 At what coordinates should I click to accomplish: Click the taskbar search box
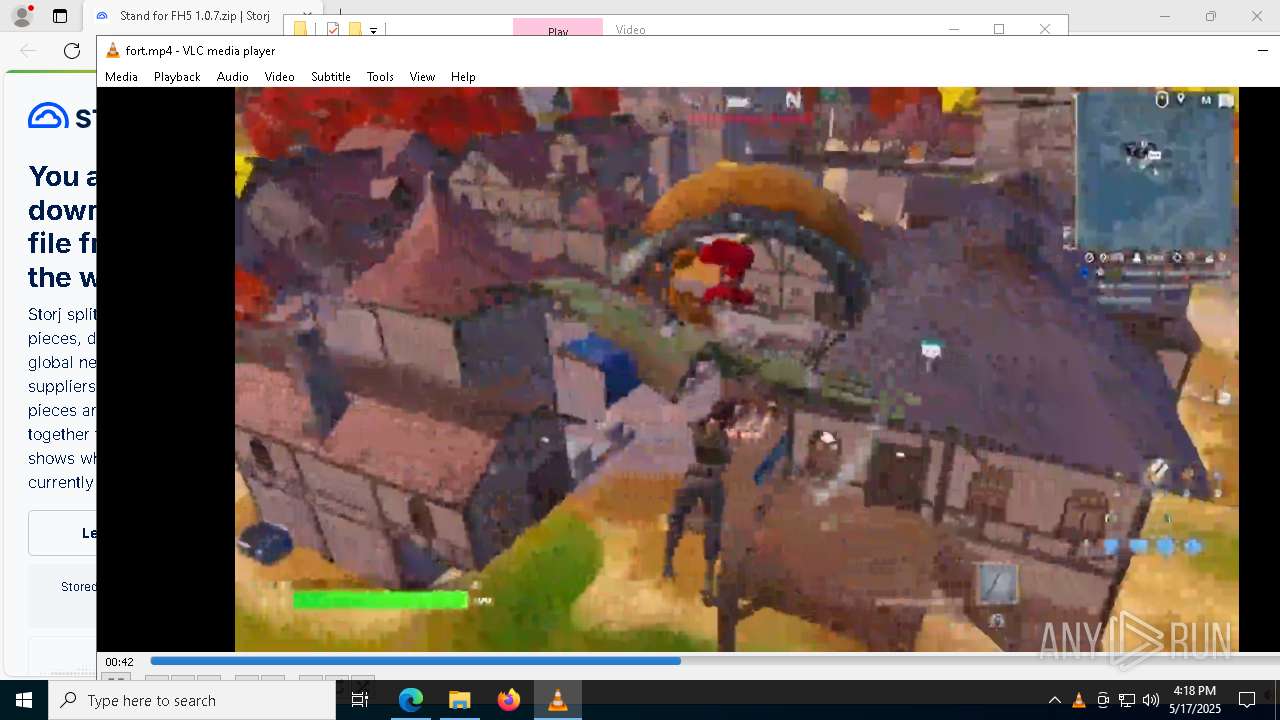tap(192, 700)
